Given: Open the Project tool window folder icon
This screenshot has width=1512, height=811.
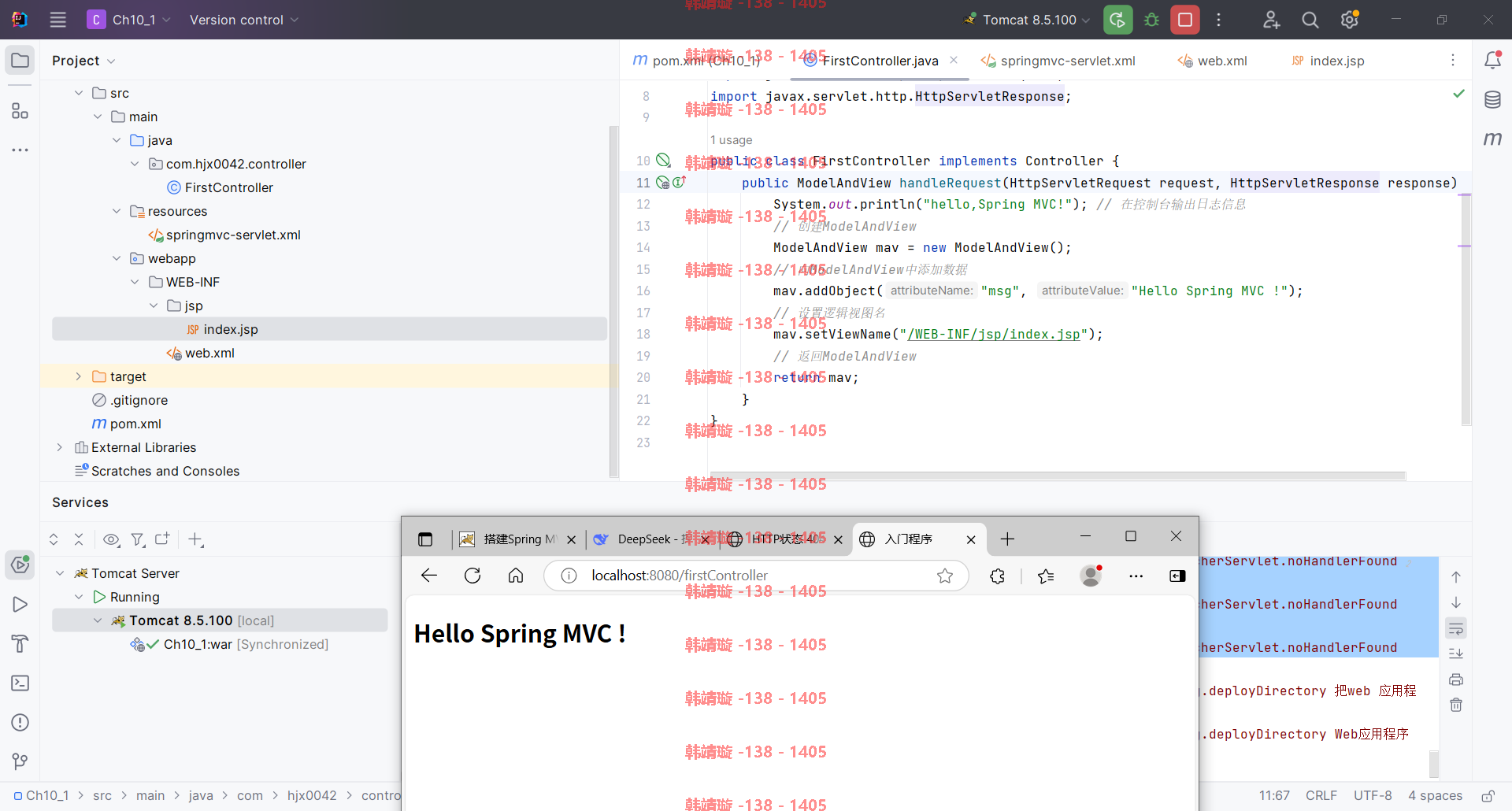Looking at the screenshot, I should click(20, 61).
